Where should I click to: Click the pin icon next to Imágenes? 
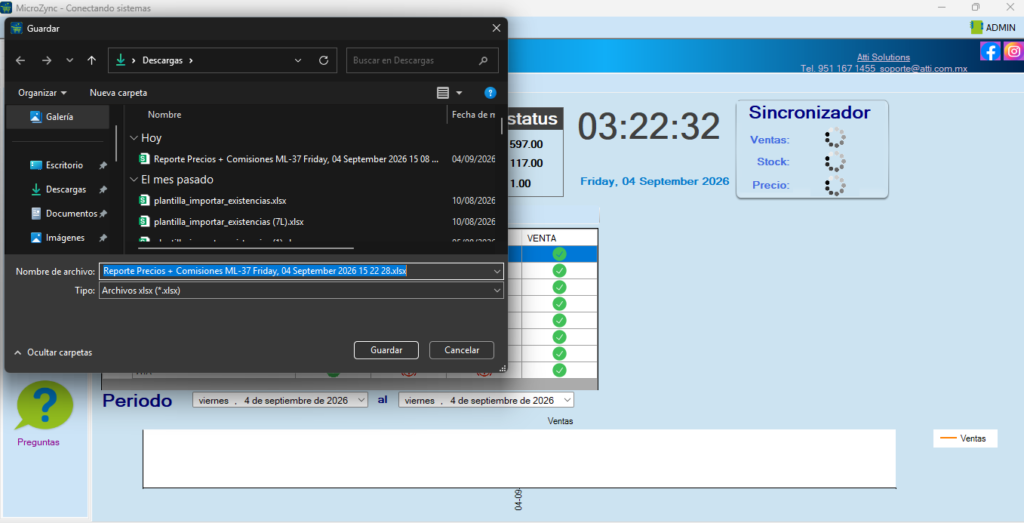point(103,238)
